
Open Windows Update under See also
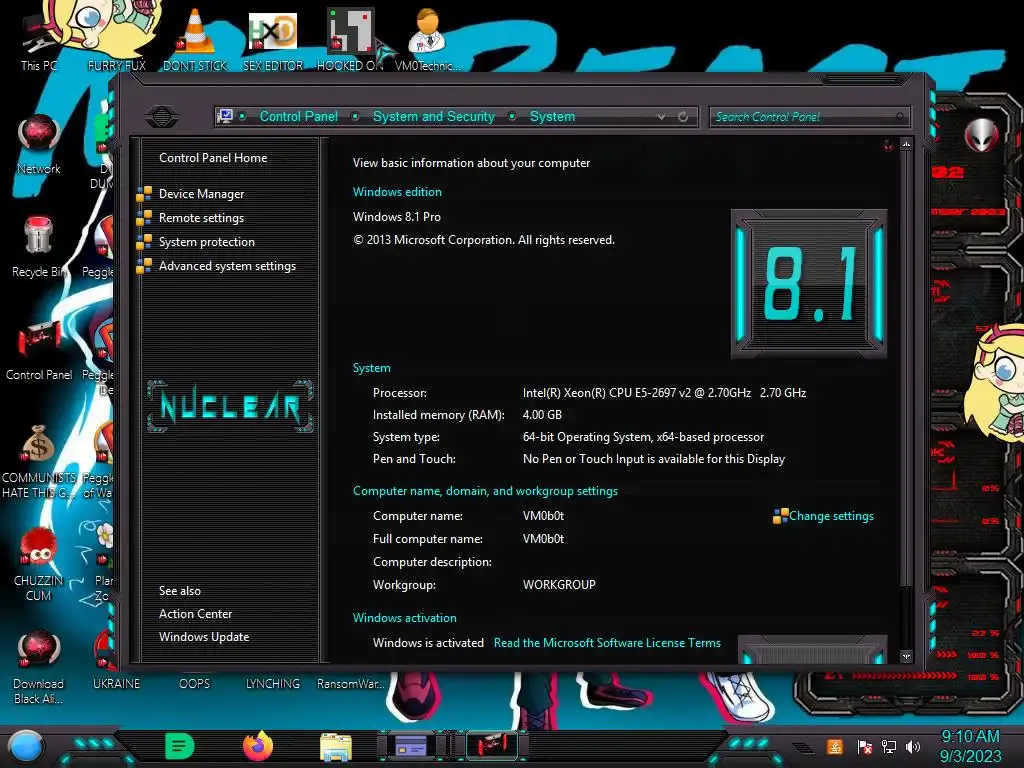[204, 637]
